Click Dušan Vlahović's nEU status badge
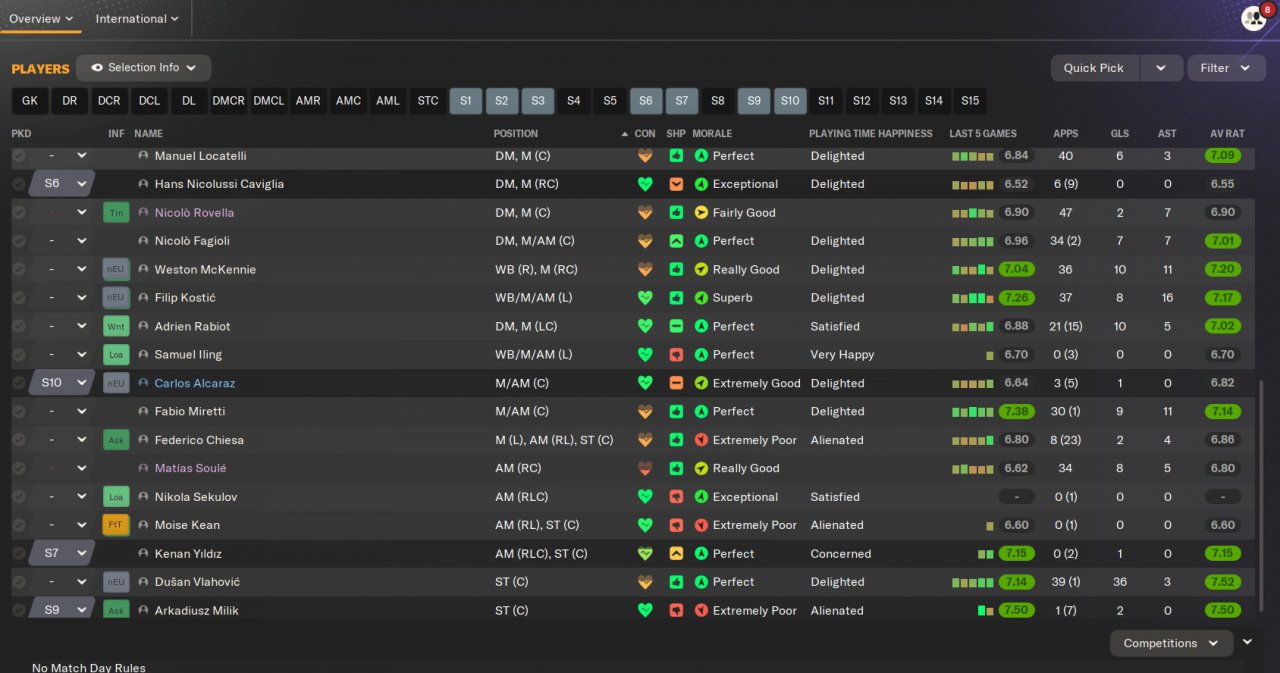Viewport: 1280px width, 673px height. (x=116, y=582)
